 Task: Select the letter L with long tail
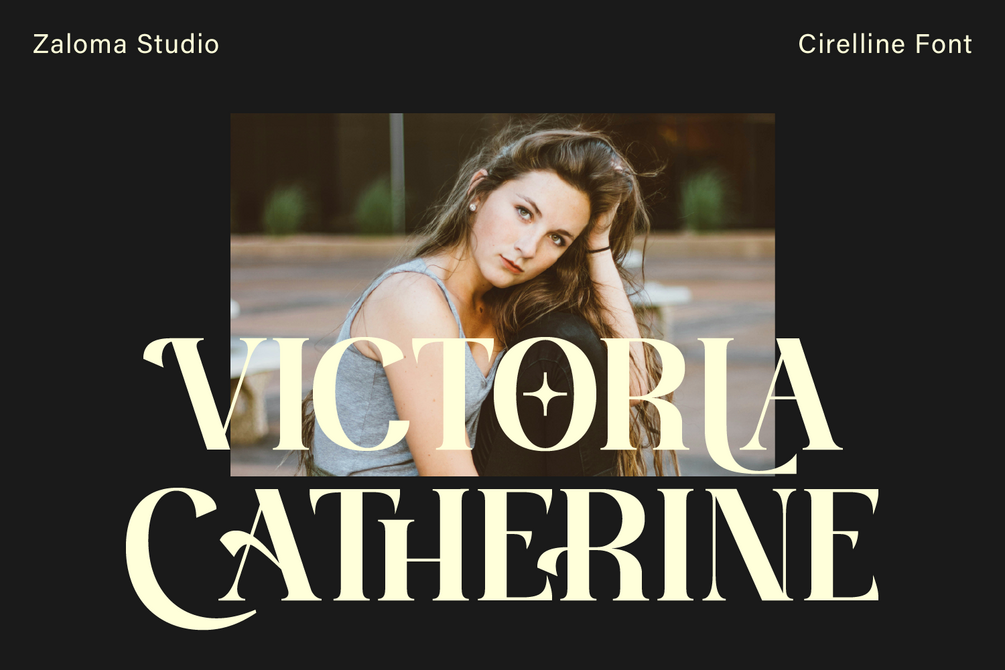[x=750, y=407]
